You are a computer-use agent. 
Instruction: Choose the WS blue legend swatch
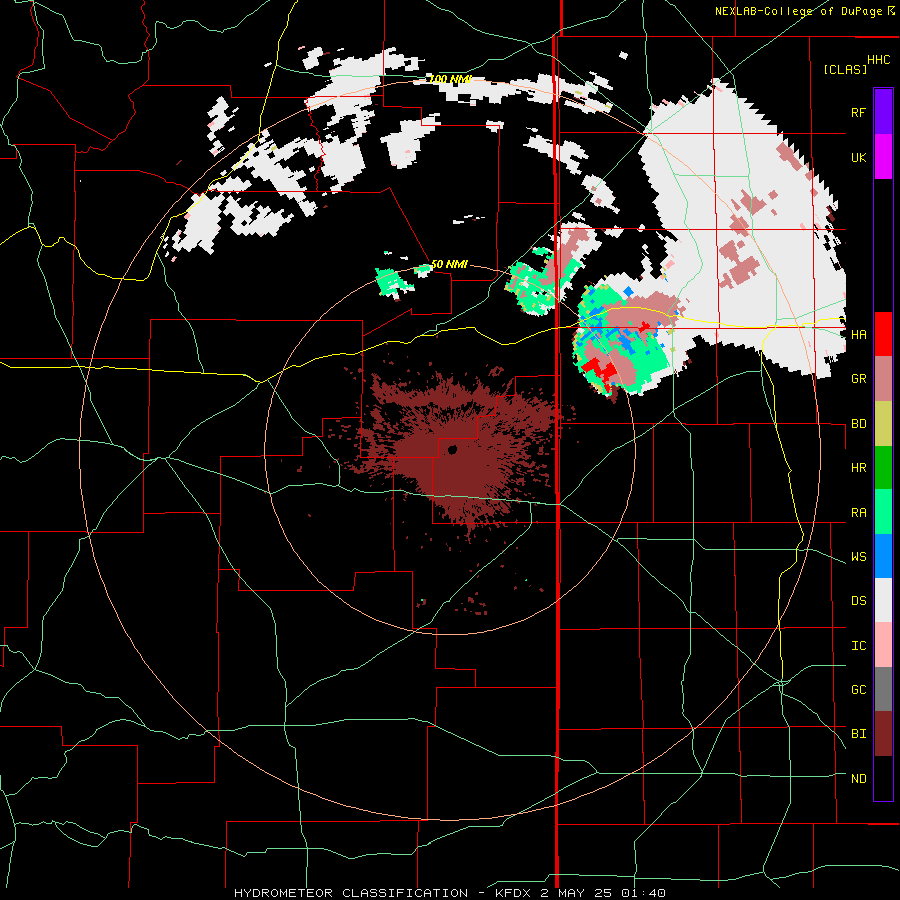[883, 556]
